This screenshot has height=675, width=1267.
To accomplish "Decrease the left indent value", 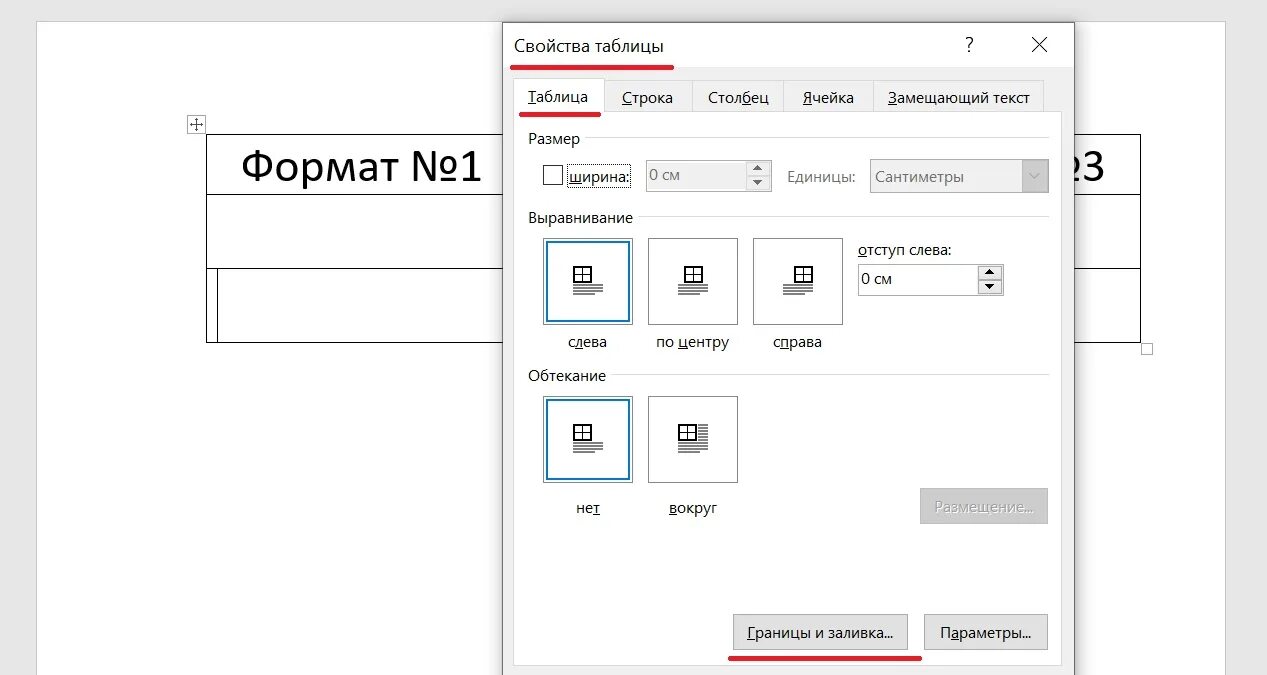I will click(x=990, y=287).
